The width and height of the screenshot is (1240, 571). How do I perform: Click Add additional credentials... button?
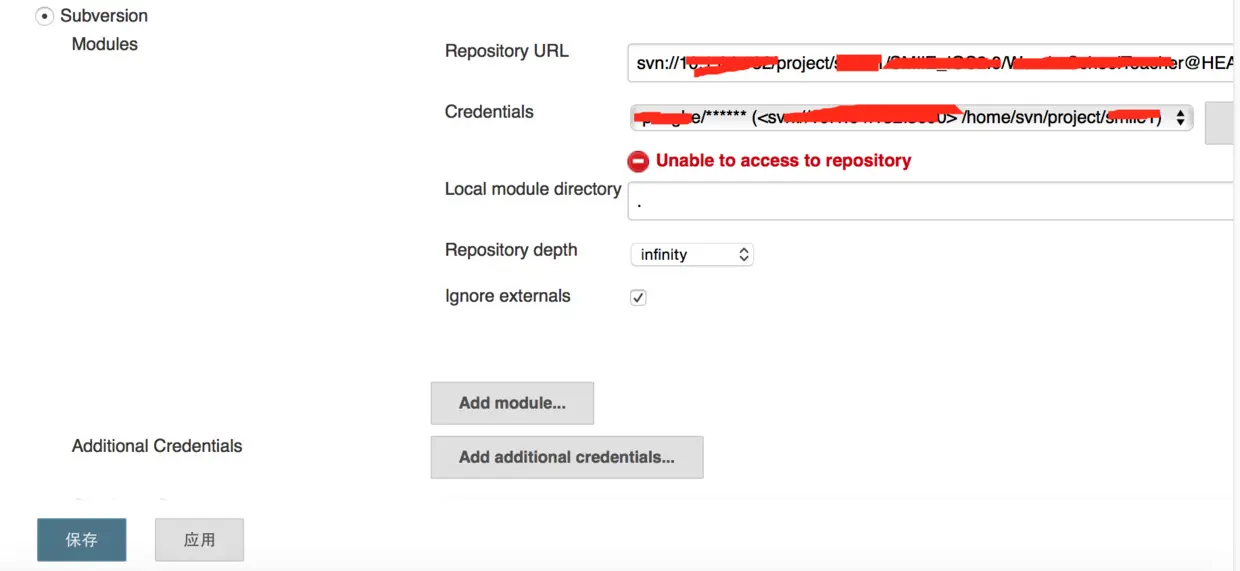click(x=567, y=457)
